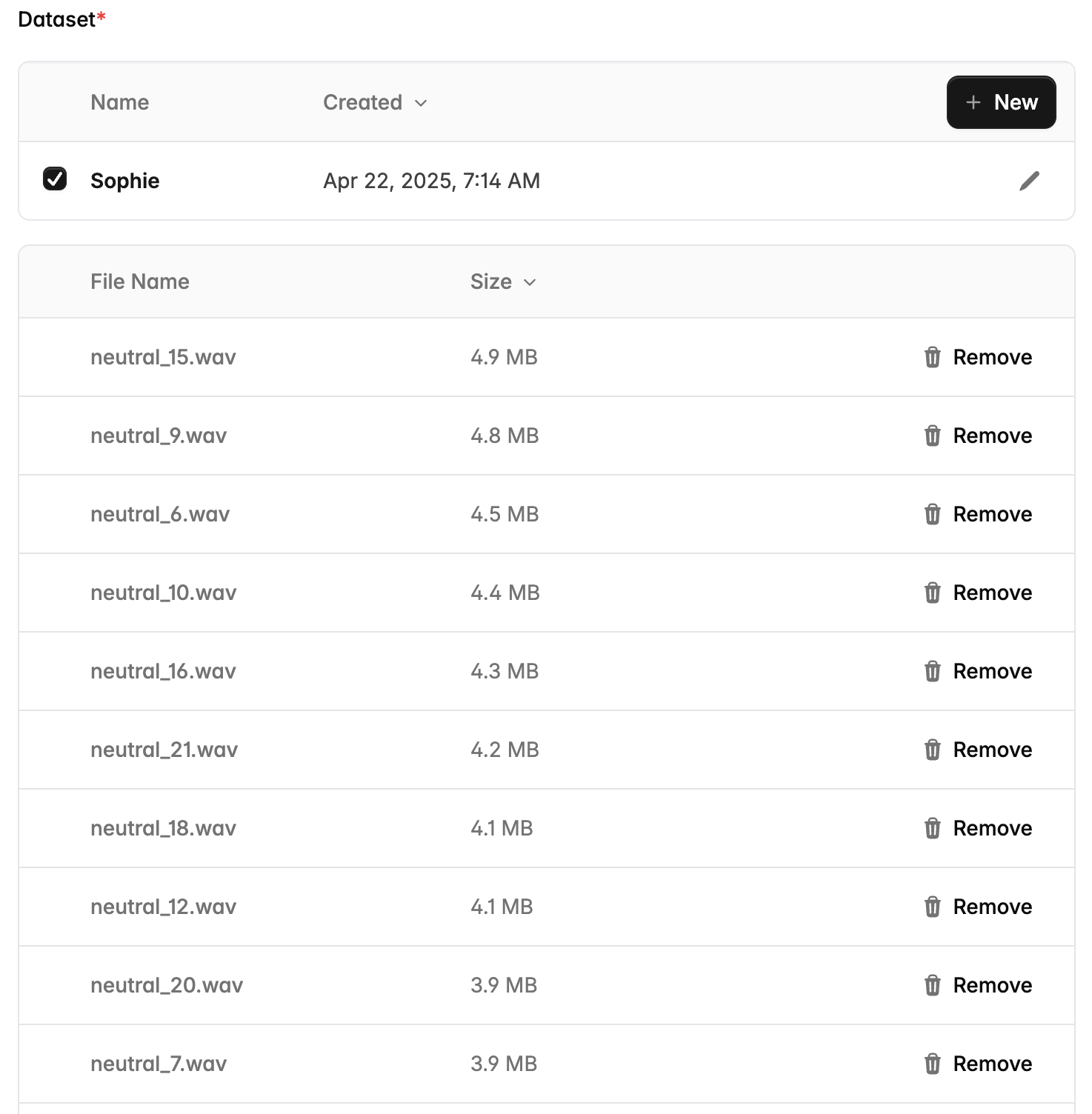Click the neutral_15.wav file name
The width and height of the screenshot is (1092, 1114).
pyautogui.click(x=163, y=357)
